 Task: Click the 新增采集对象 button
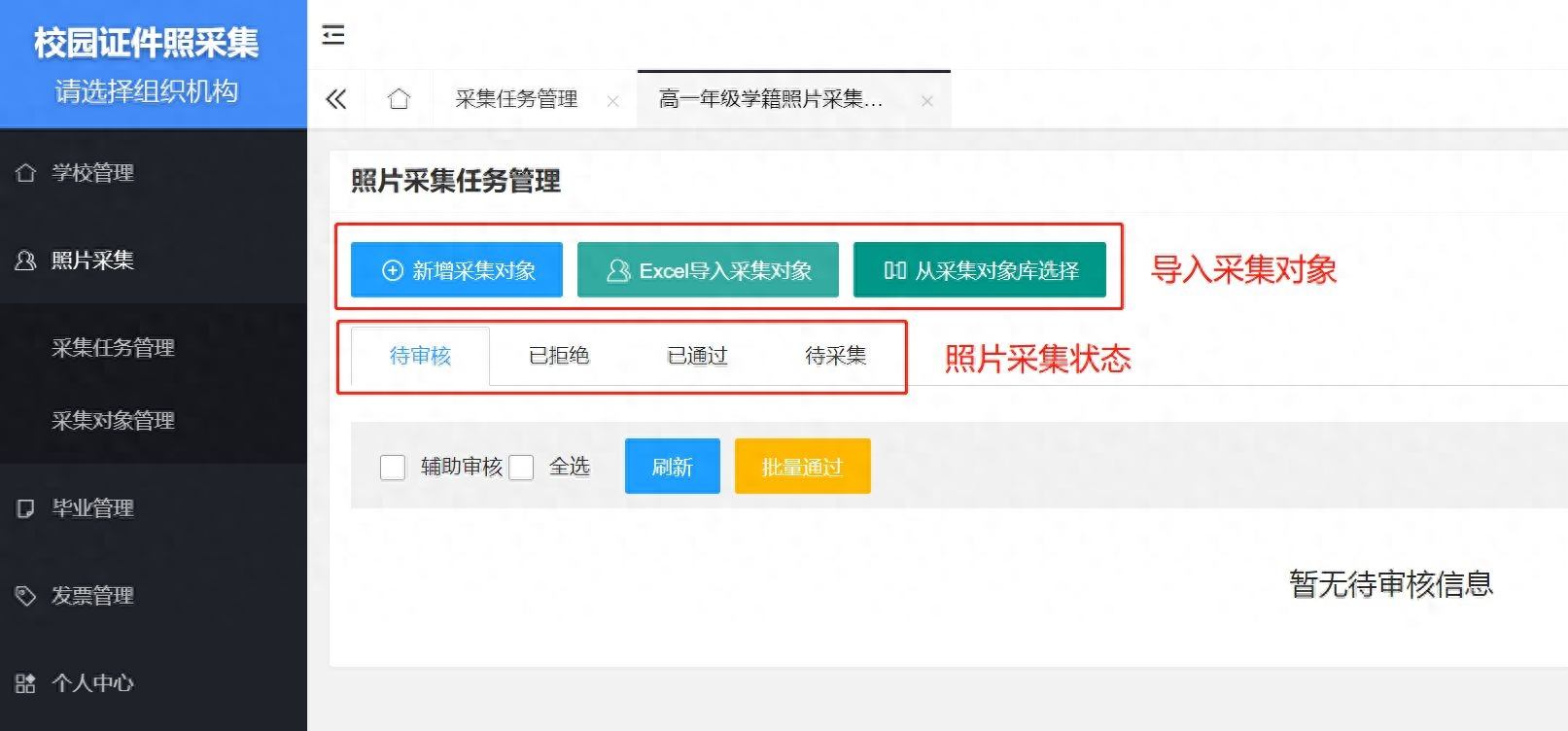coord(457,270)
